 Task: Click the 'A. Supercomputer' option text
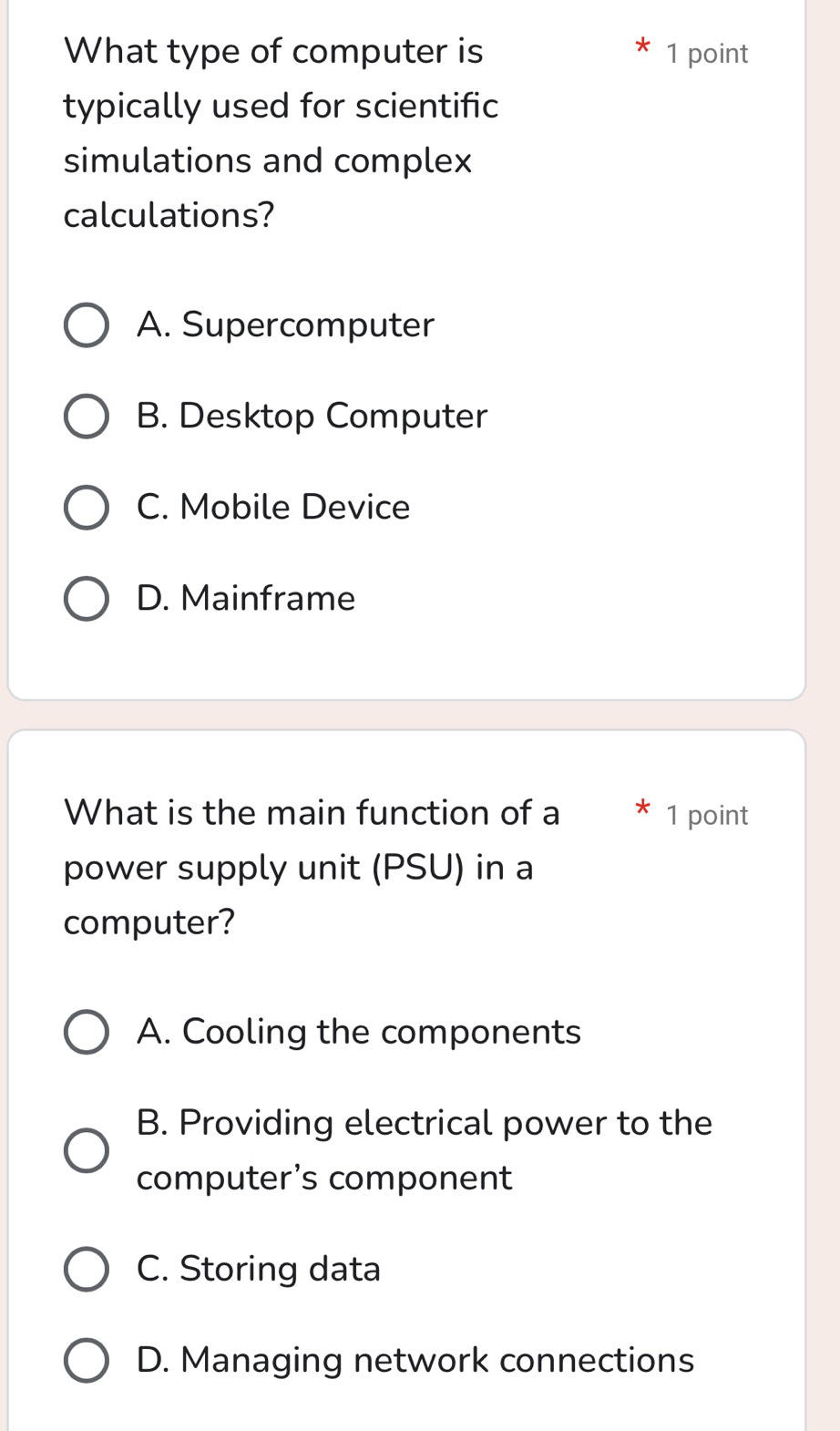coord(285,324)
